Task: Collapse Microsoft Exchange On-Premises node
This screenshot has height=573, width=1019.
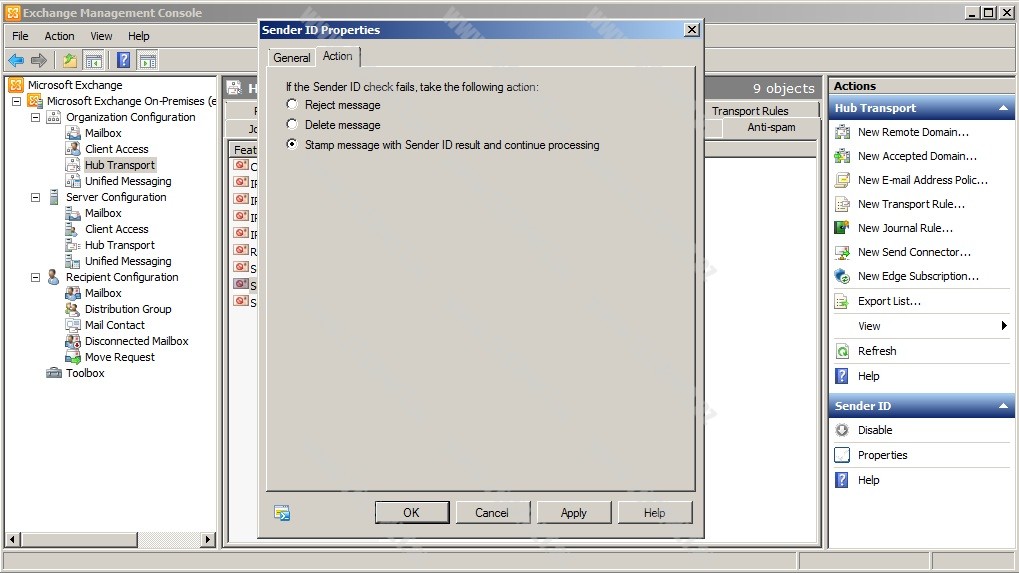Action: [x=17, y=101]
